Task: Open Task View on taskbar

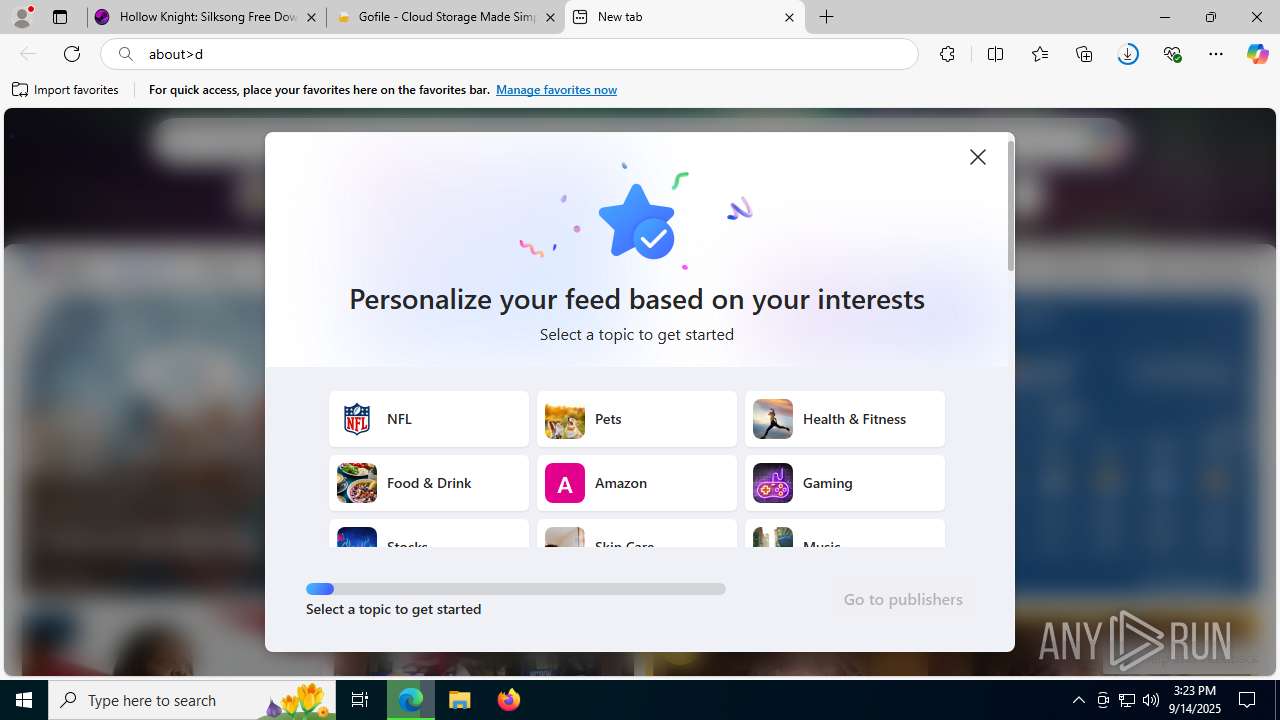Action: [x=361, y=700]
